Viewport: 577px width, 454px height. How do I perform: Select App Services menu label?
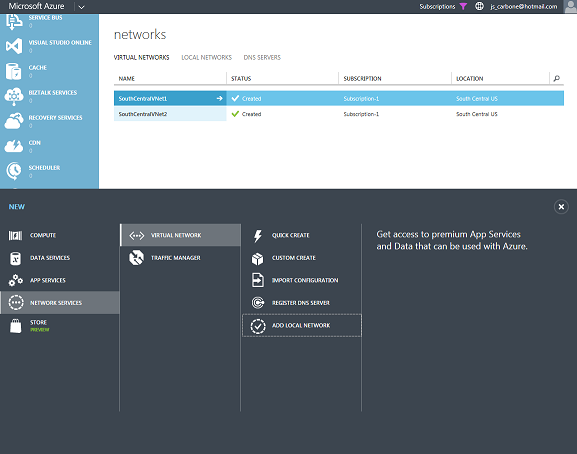[x=48, y=280]
